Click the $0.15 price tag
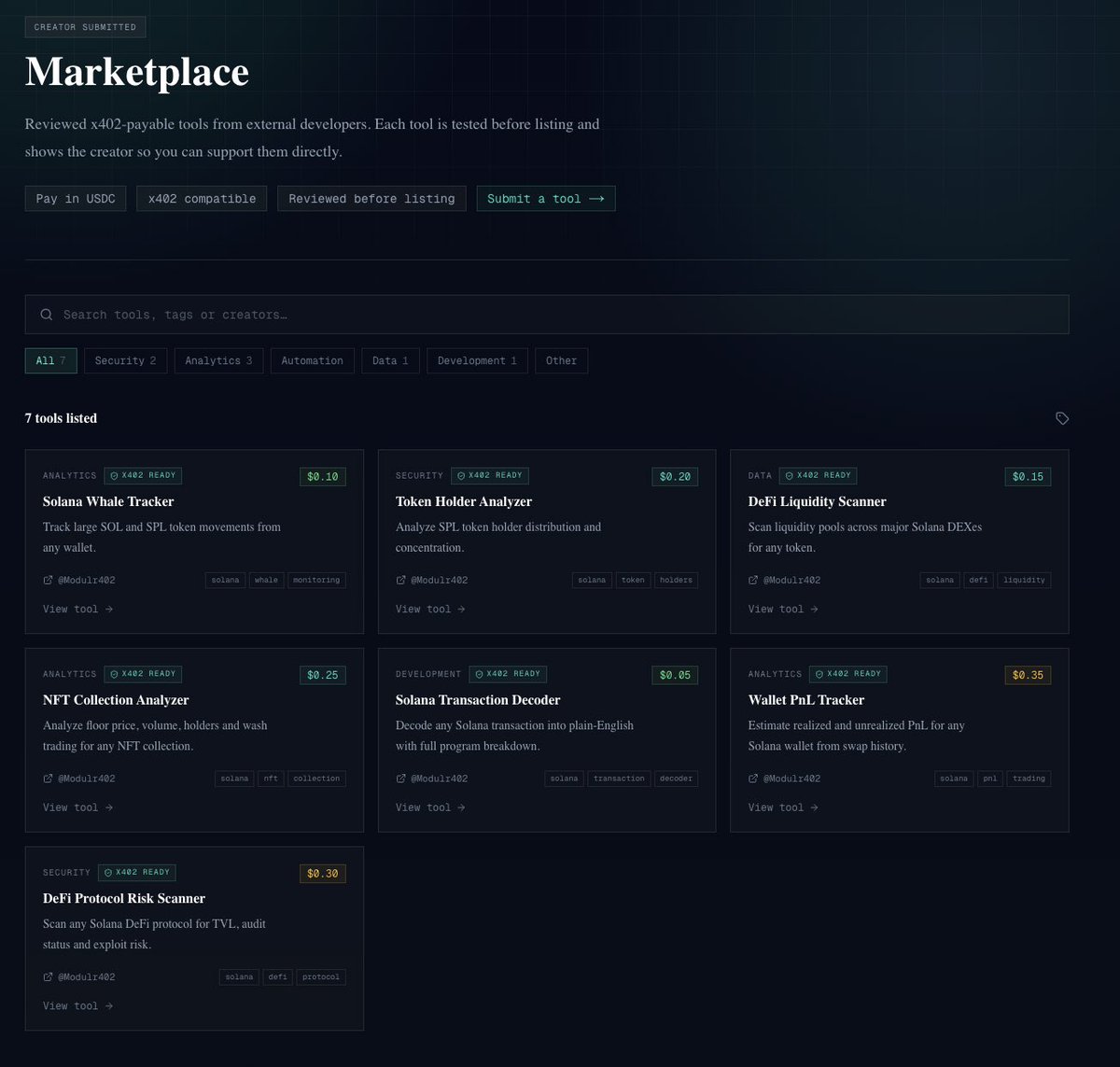This screenshot has height=1067, width=1120. [x=1028, y=476]
